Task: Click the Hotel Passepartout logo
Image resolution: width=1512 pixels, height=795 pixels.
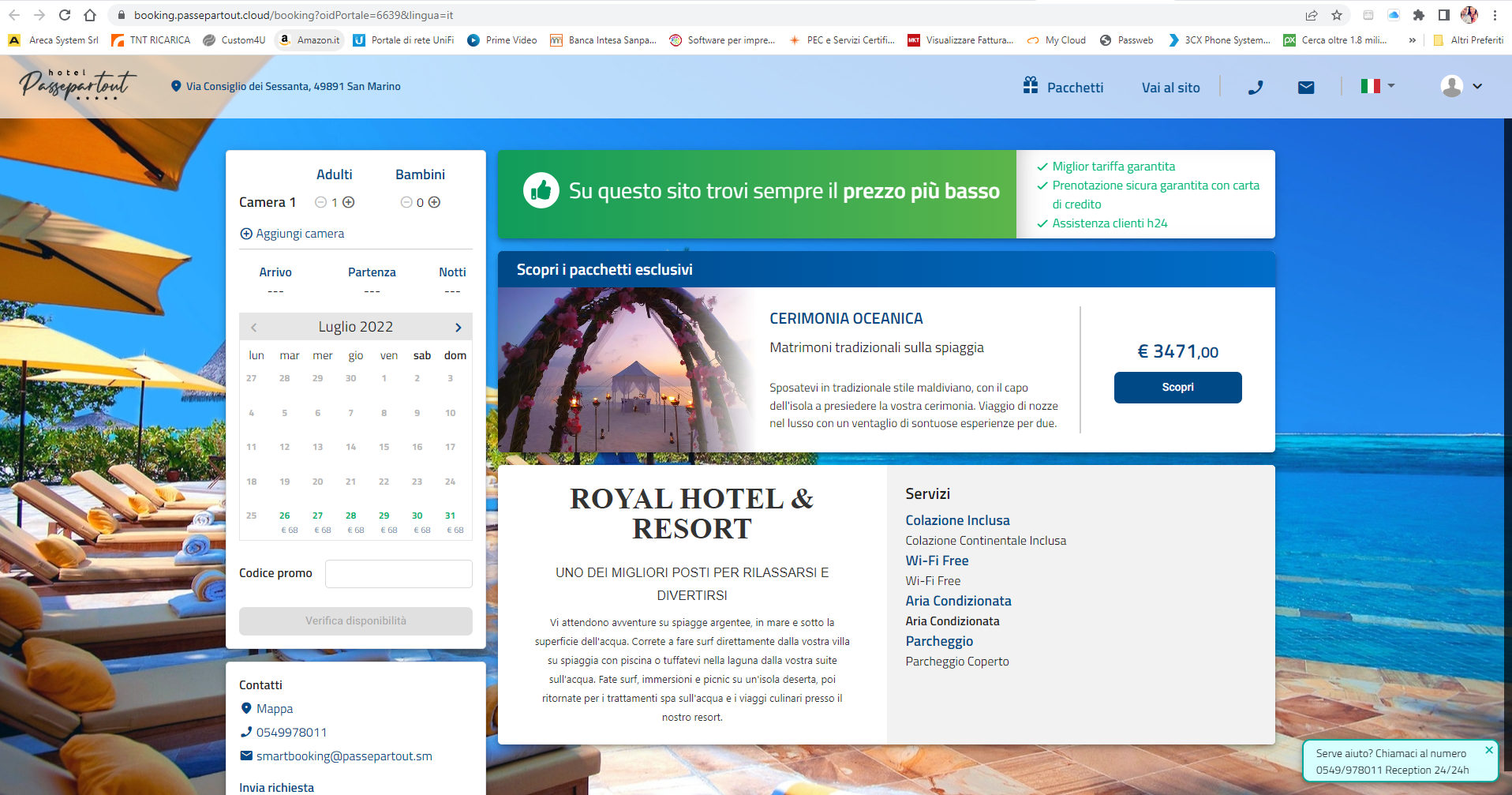Action: tap(77, 84)
